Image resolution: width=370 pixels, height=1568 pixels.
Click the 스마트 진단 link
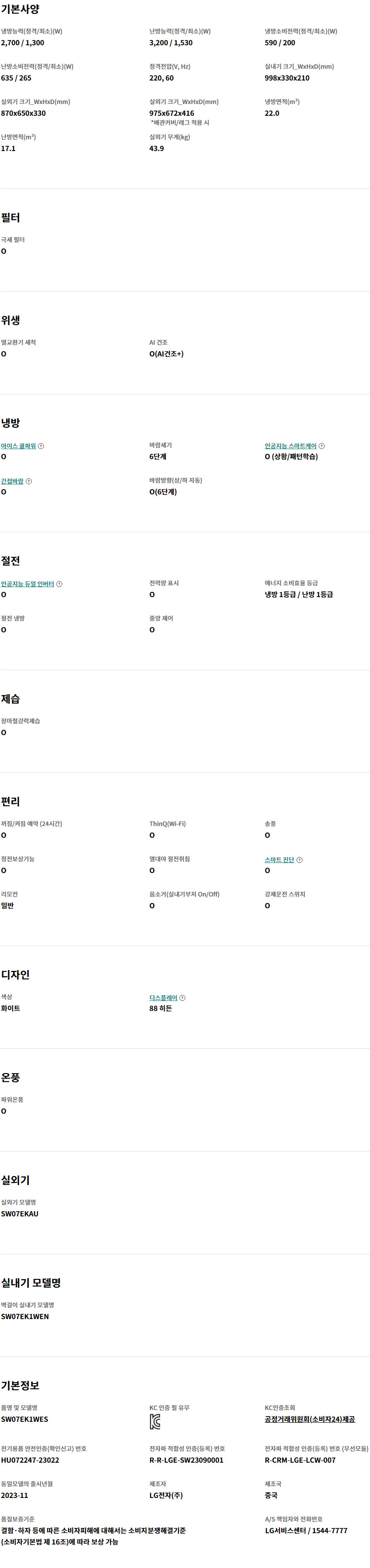(x=279, y=860)
